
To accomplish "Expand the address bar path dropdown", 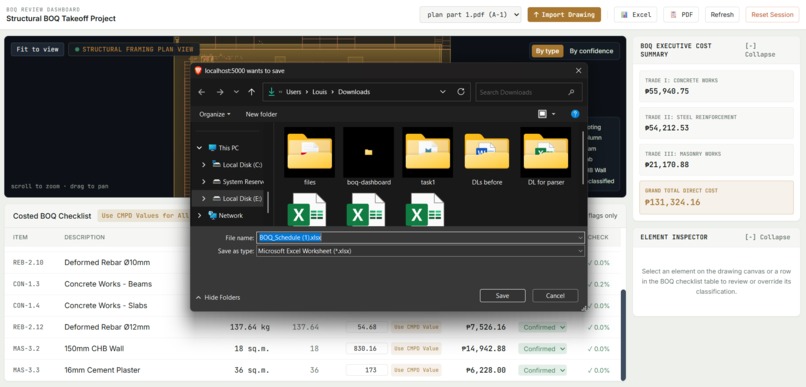I will pyautogui.click(x=443, y=92).
